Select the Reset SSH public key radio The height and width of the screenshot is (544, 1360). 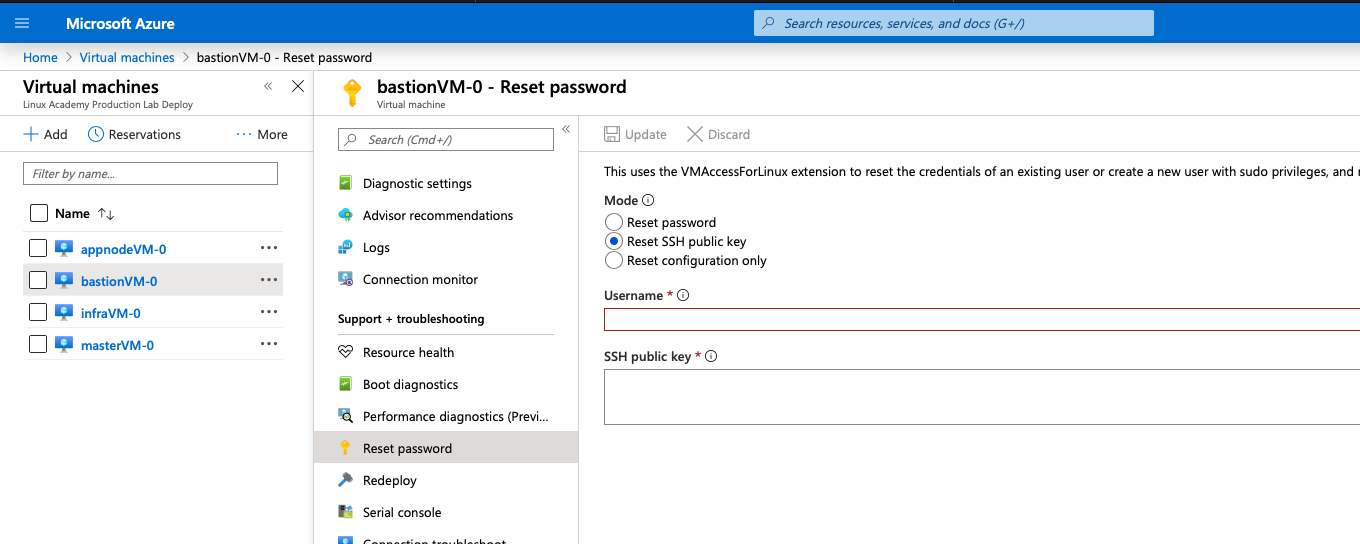614,241
